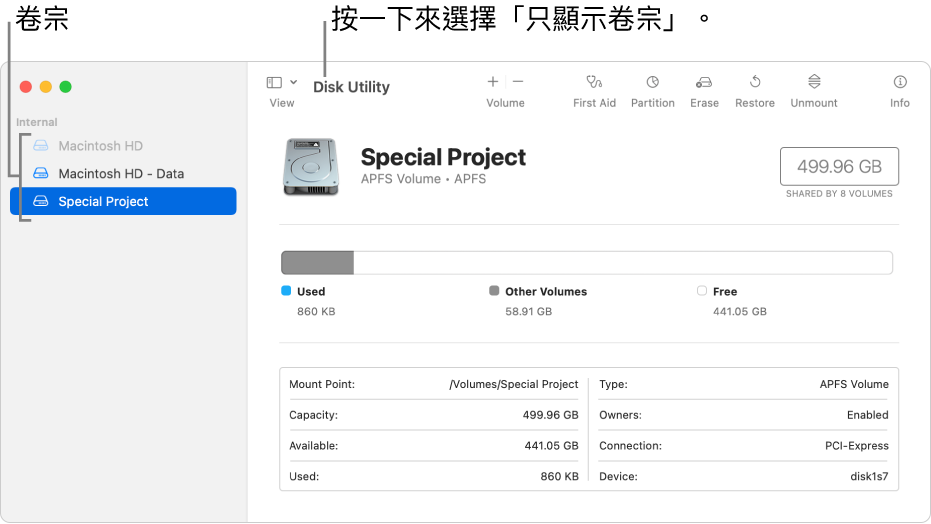Click the Volume toolbar label
Image resolution: width=931 pixels, height=524 pixels.
click(x=505, y=103)
